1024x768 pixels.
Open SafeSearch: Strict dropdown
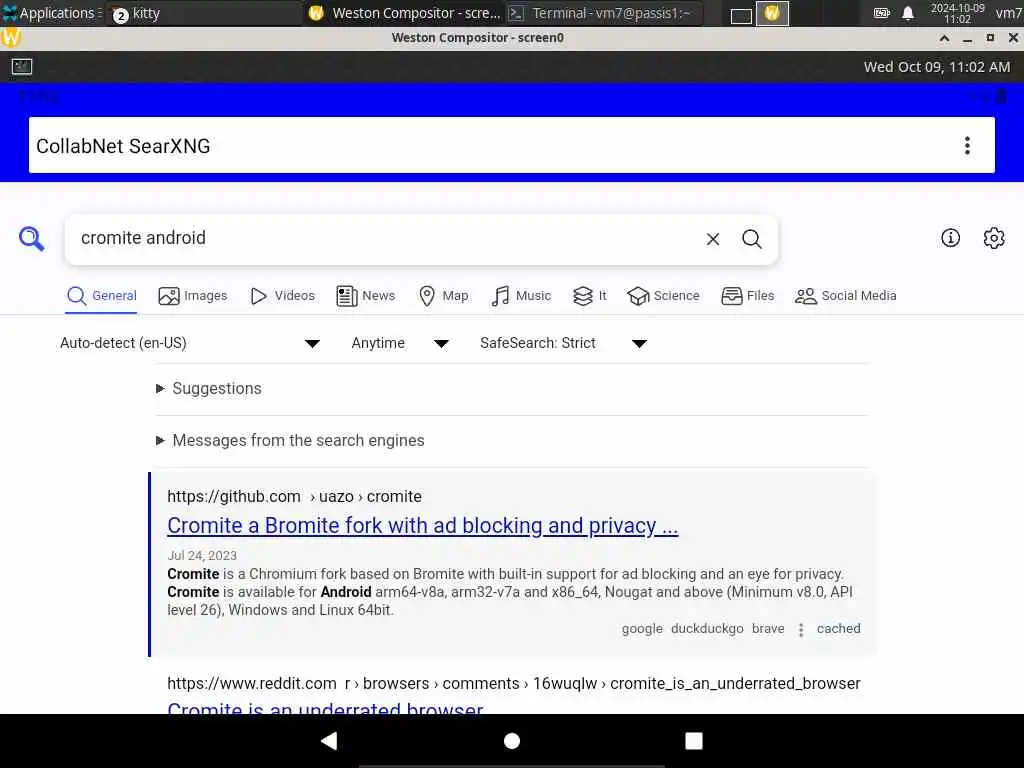tap(563, 344)
